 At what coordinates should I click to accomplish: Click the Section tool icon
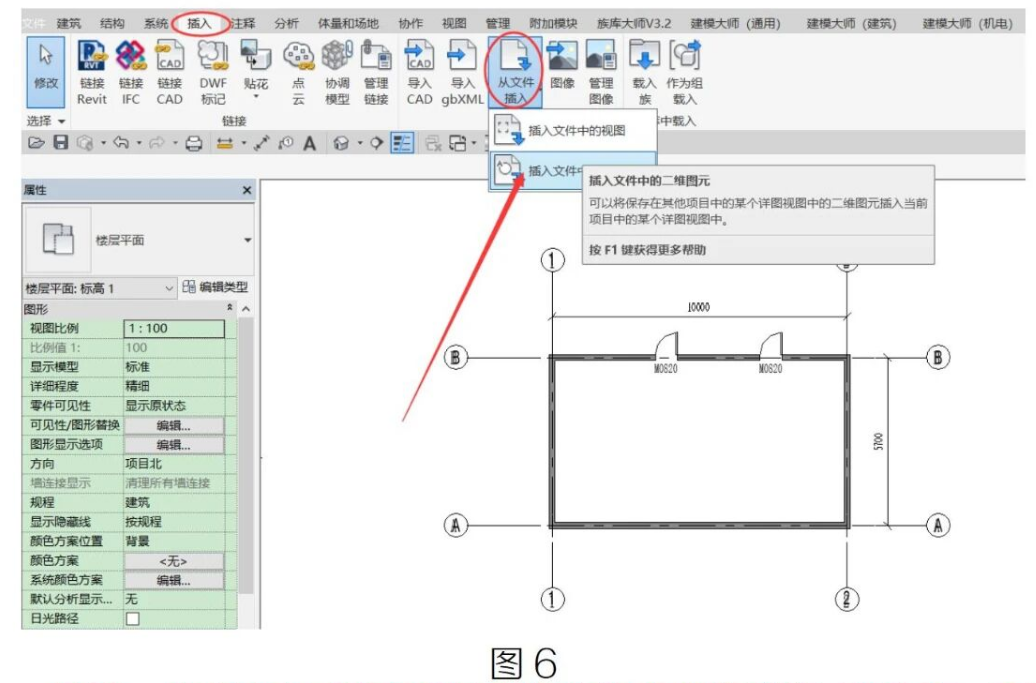coord(377,143)
